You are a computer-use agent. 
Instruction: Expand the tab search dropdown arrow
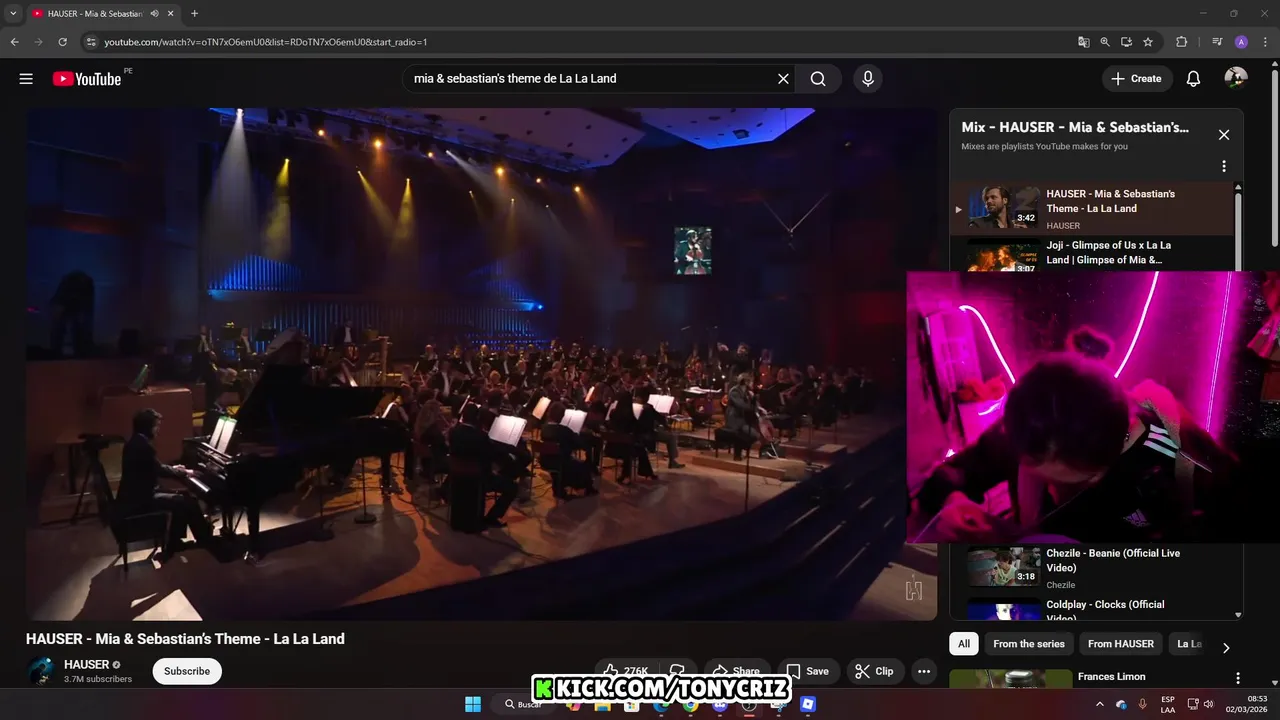13,14
